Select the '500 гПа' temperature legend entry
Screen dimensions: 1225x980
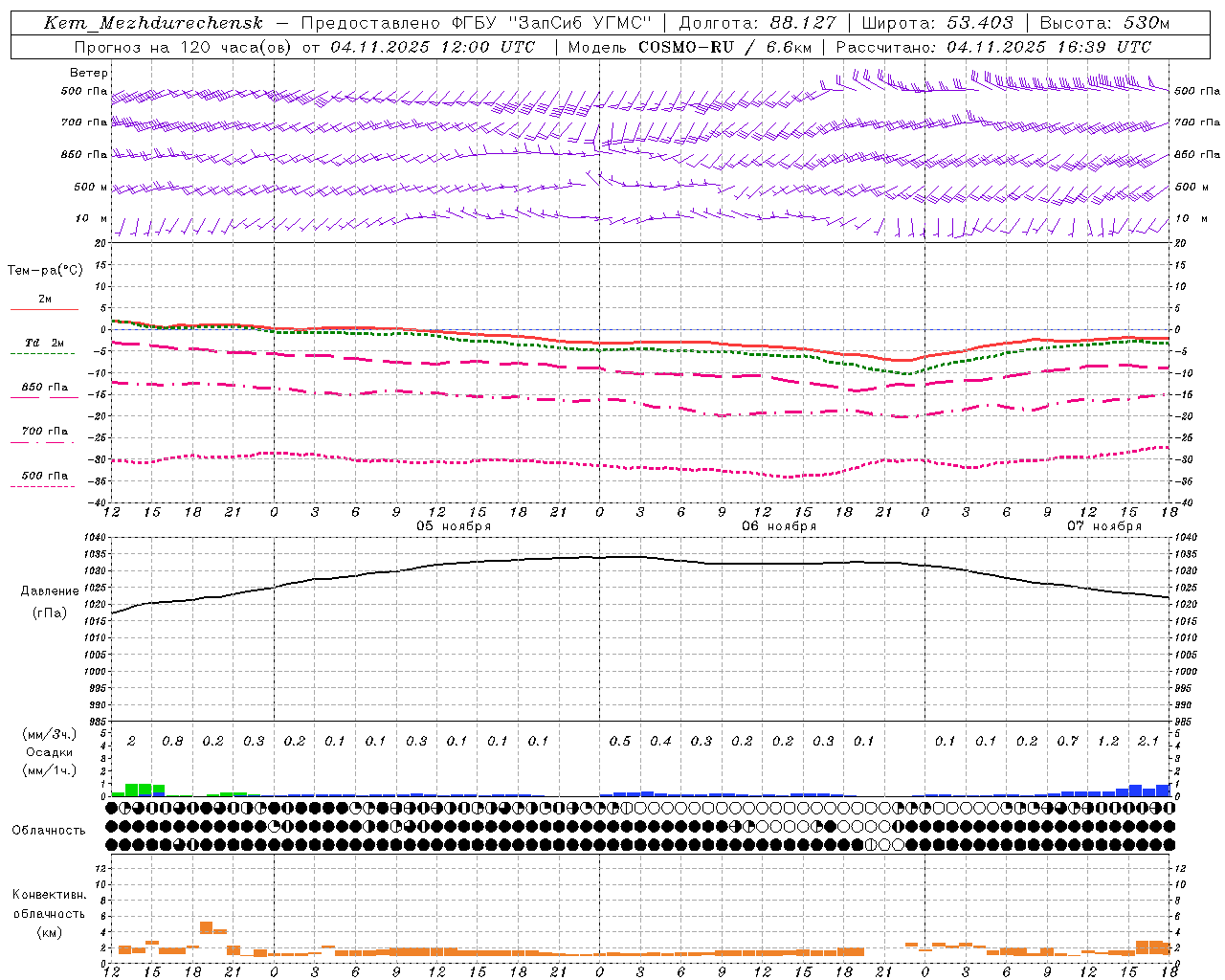tap(45, 476)
